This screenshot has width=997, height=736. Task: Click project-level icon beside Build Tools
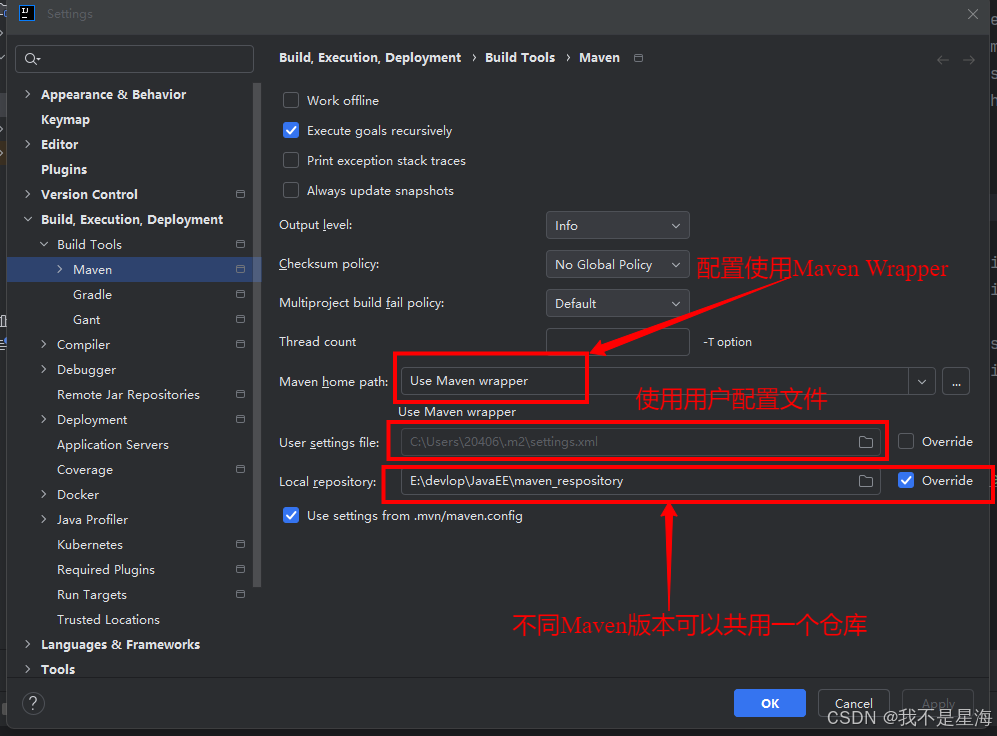tap(240, 244)
